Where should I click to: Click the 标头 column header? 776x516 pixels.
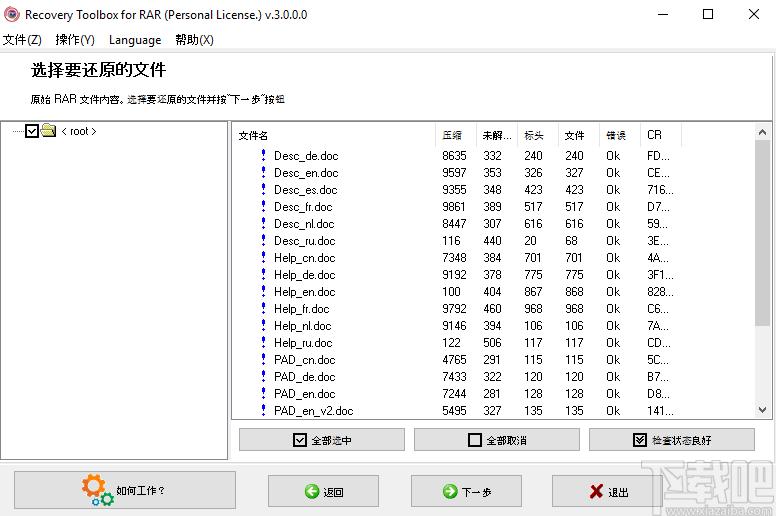537,135
